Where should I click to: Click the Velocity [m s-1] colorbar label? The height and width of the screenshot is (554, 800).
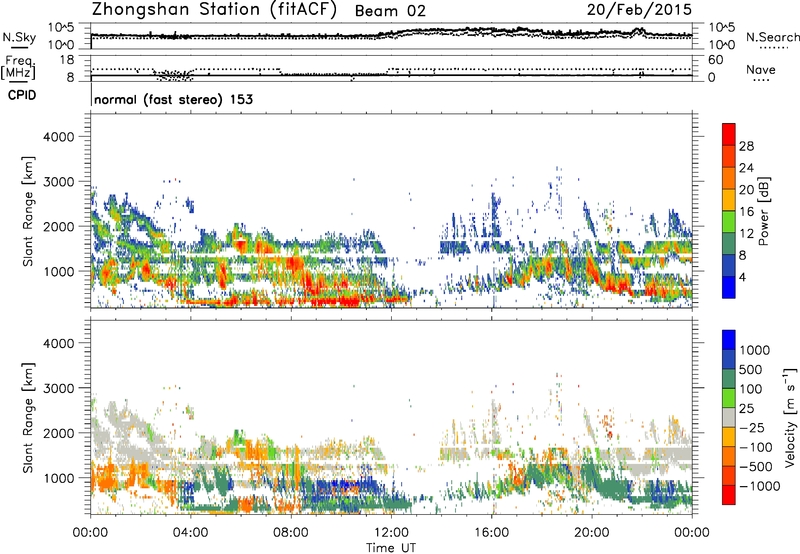[x=790, y=417]
